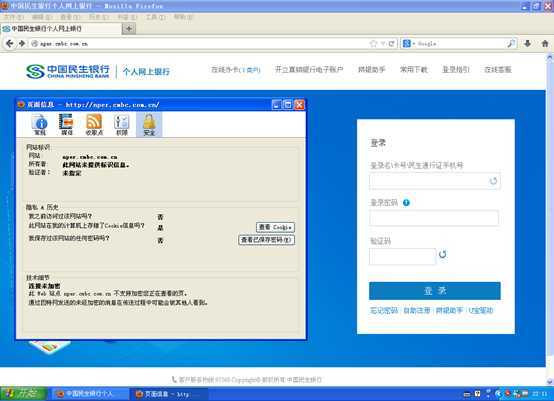This screenshot has width=554, height=401.
Task: Open the 登录指引 nav link
Action: click(456, 70)
